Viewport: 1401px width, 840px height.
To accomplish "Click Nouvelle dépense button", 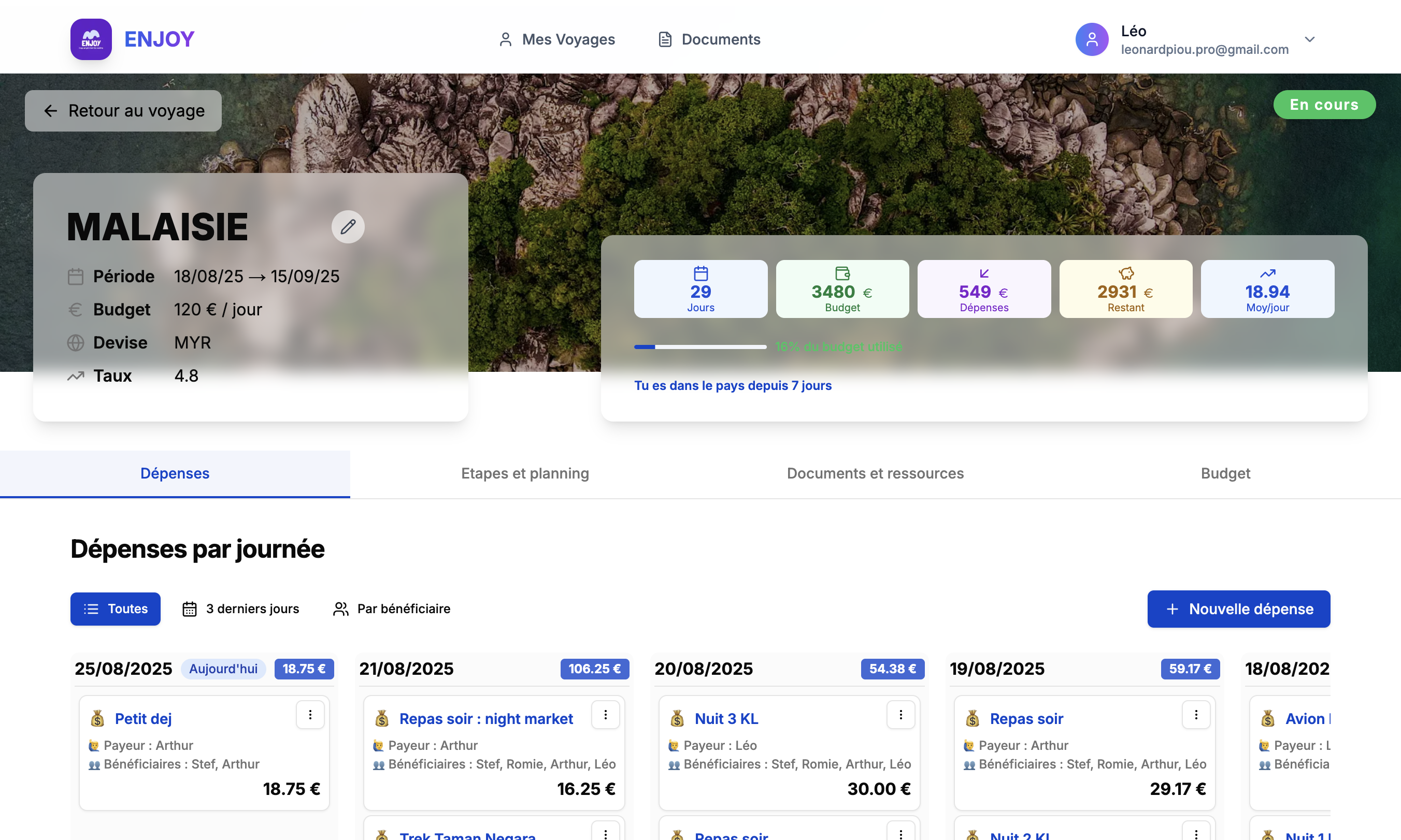I will point(1238,609).
